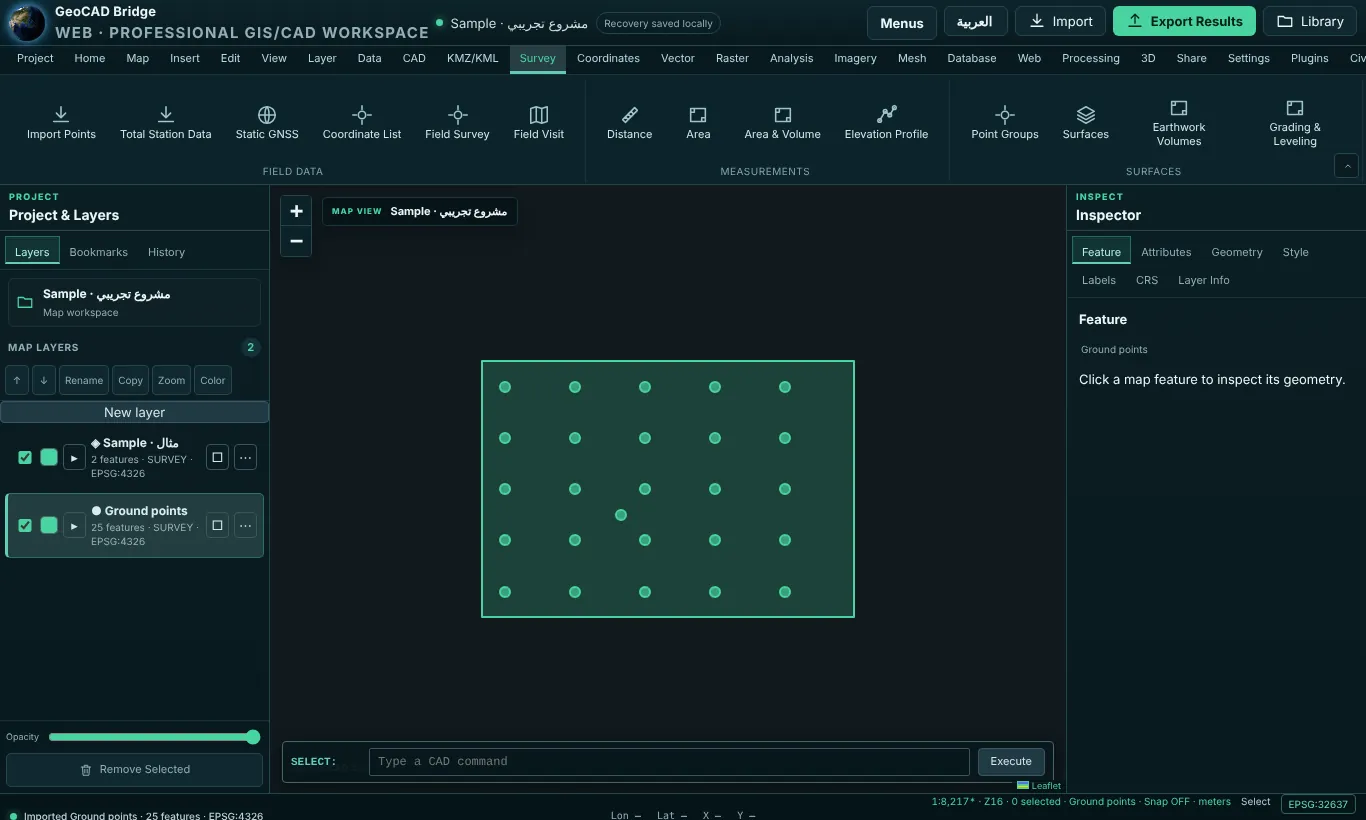Uncheck the Ground points layer visibility checkbox

click(x=25, y=525)
